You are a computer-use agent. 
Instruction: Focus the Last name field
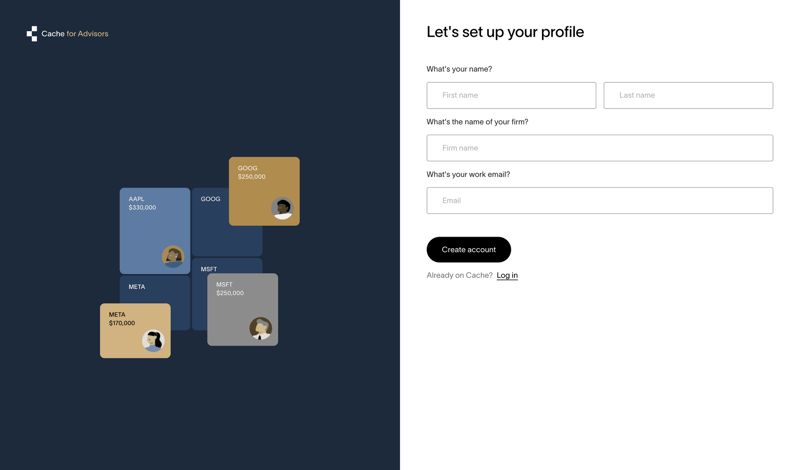tap(688, 95)
